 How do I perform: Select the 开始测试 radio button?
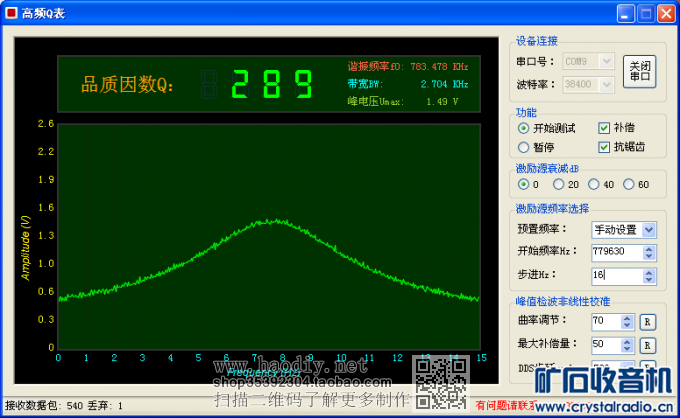point(524,128)
